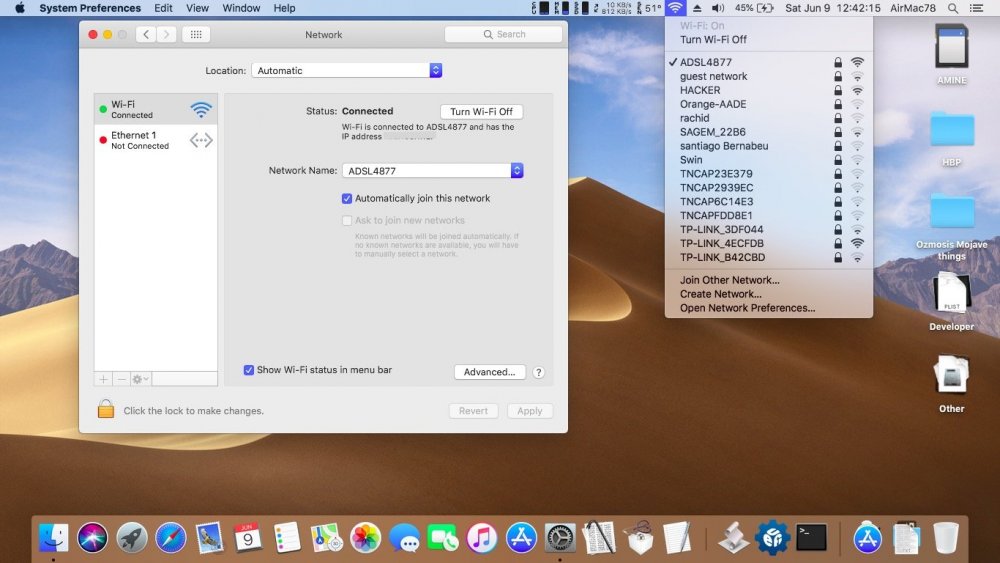Open the help question mark button
1000x563 pixels.
point(538,372)
